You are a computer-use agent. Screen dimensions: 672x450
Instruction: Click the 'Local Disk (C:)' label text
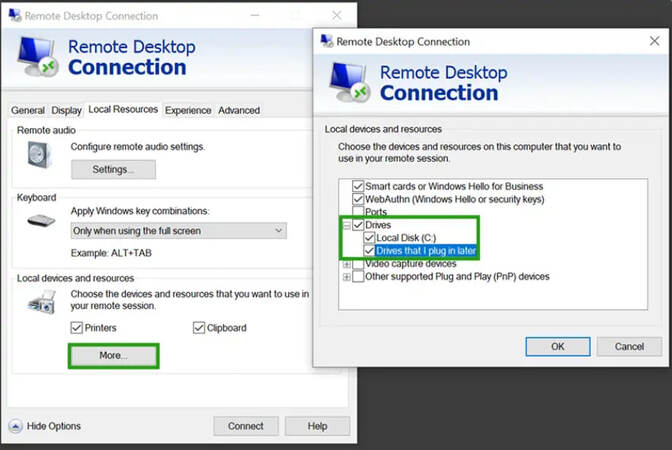click(406, 238)
